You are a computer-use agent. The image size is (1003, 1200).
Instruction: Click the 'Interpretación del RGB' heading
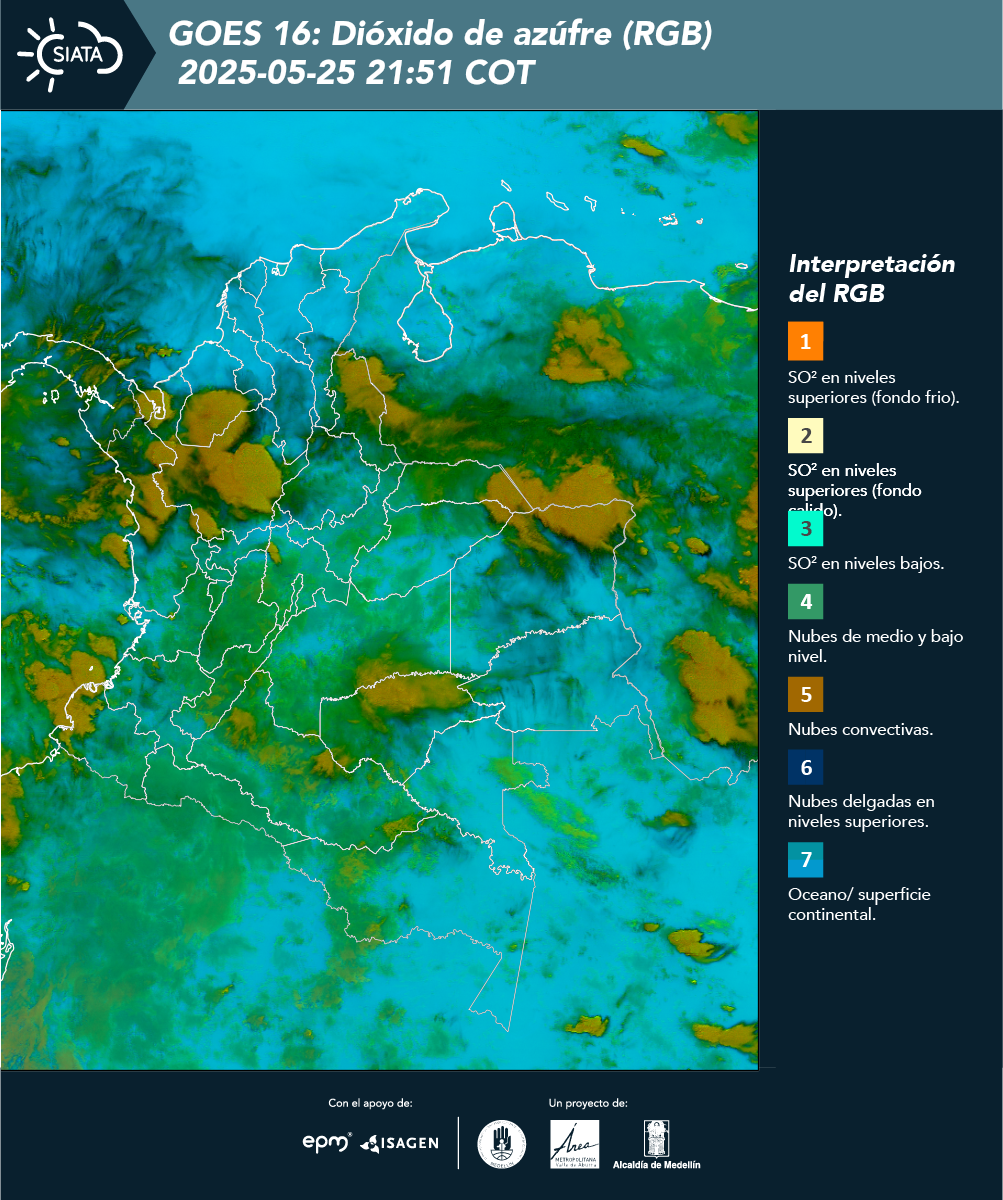(872, 279)
